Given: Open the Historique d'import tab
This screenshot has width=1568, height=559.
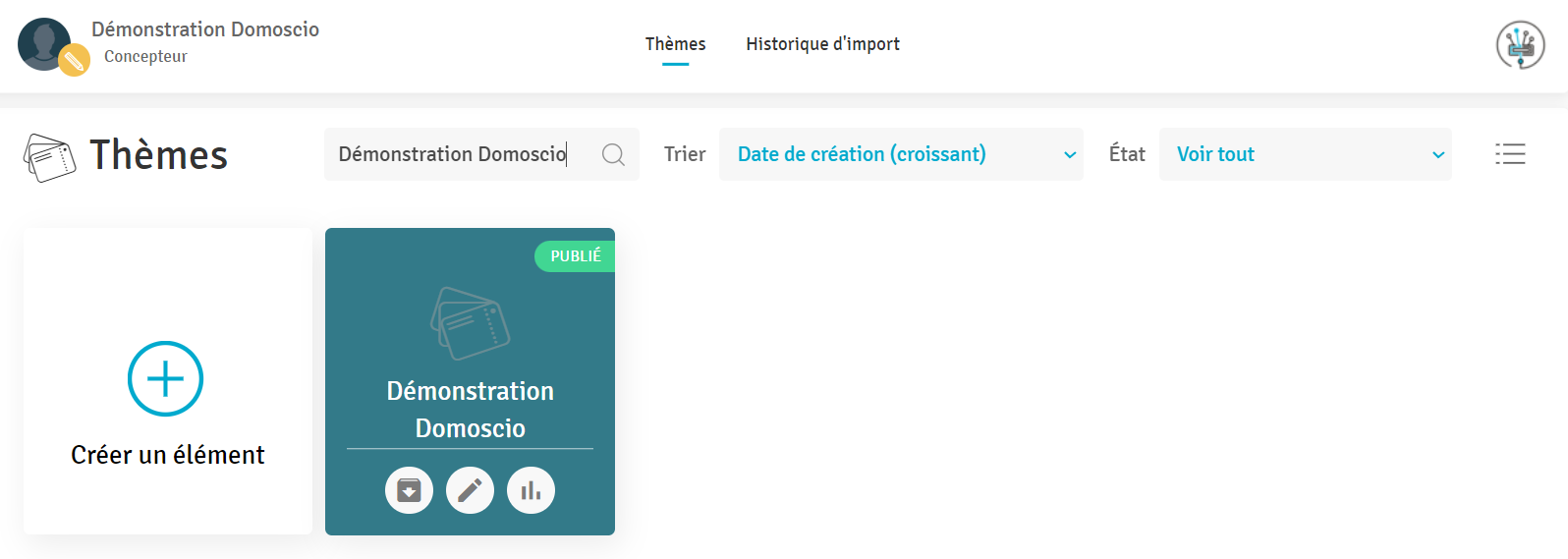Looking at the screenshot, I should click(822, 44).
